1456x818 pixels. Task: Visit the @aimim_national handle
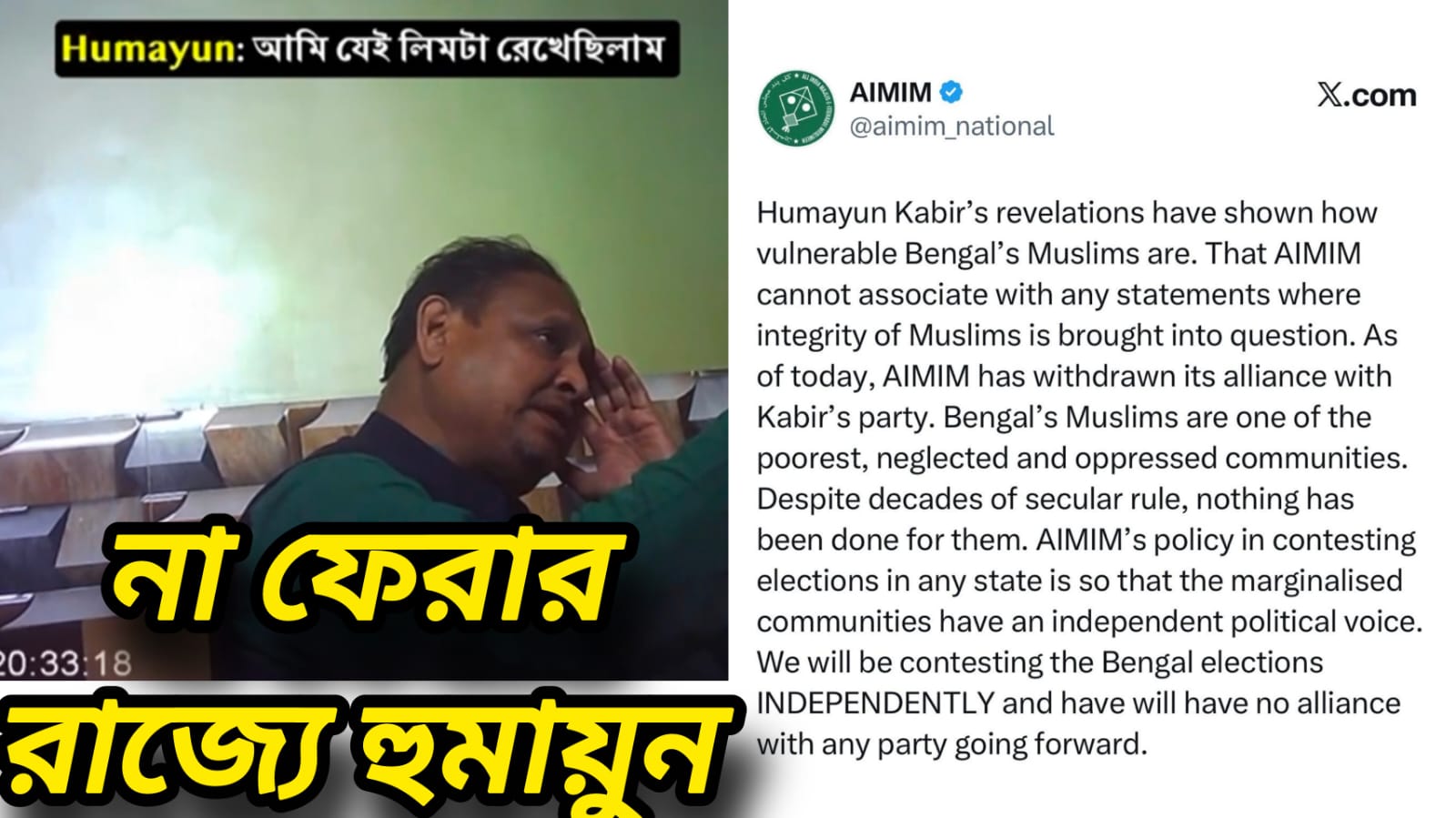[951, 126]
